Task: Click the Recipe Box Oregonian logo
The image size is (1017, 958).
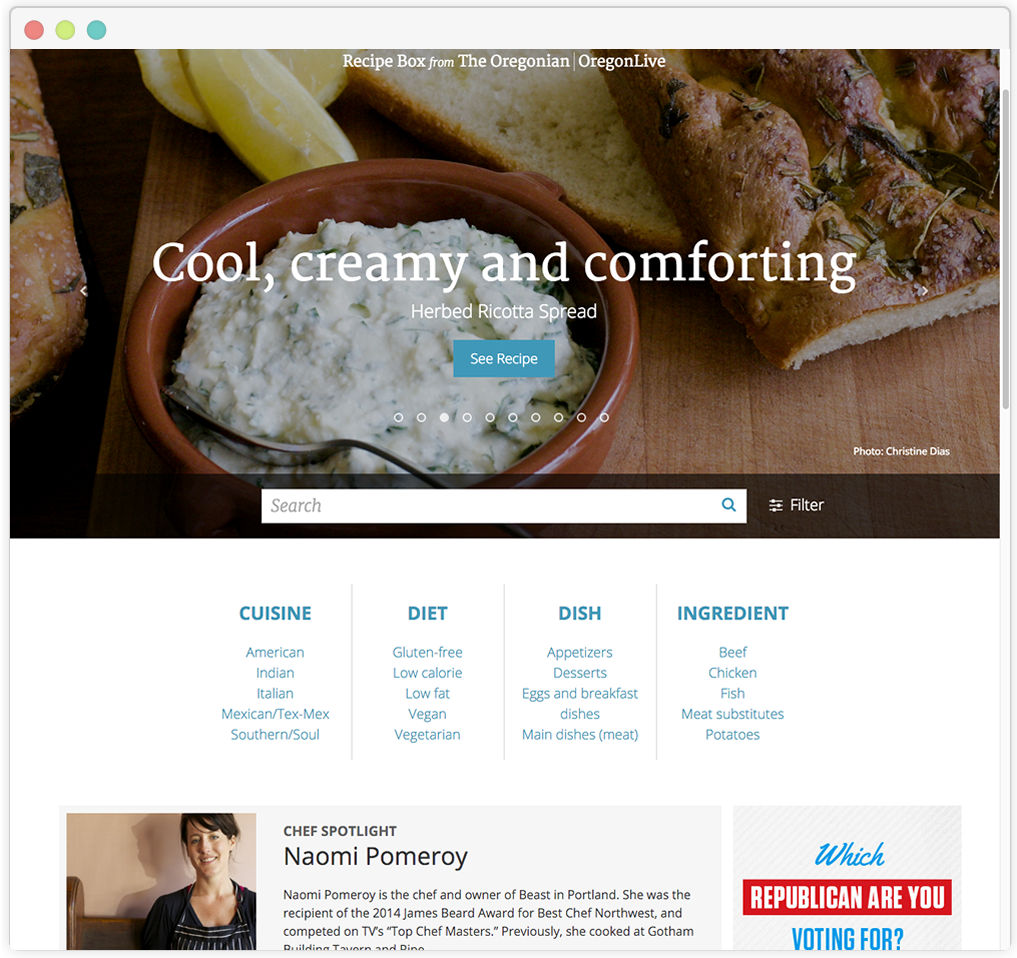Action: click(504, 61)
